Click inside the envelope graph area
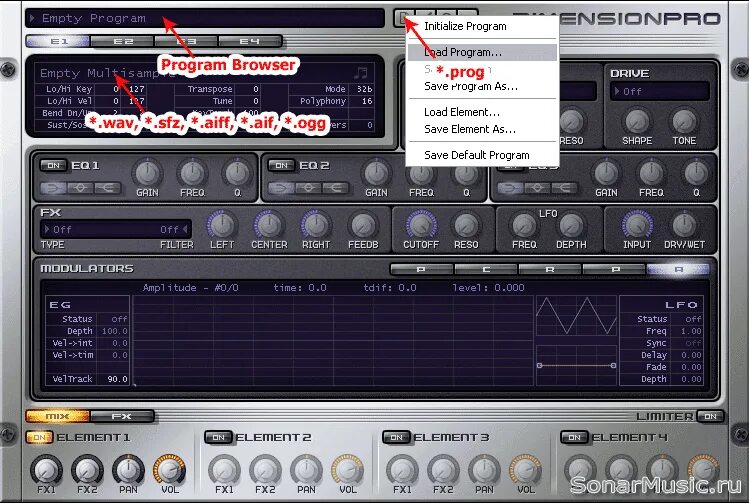The width and height of the screenshot is (749, 503). 333,340
